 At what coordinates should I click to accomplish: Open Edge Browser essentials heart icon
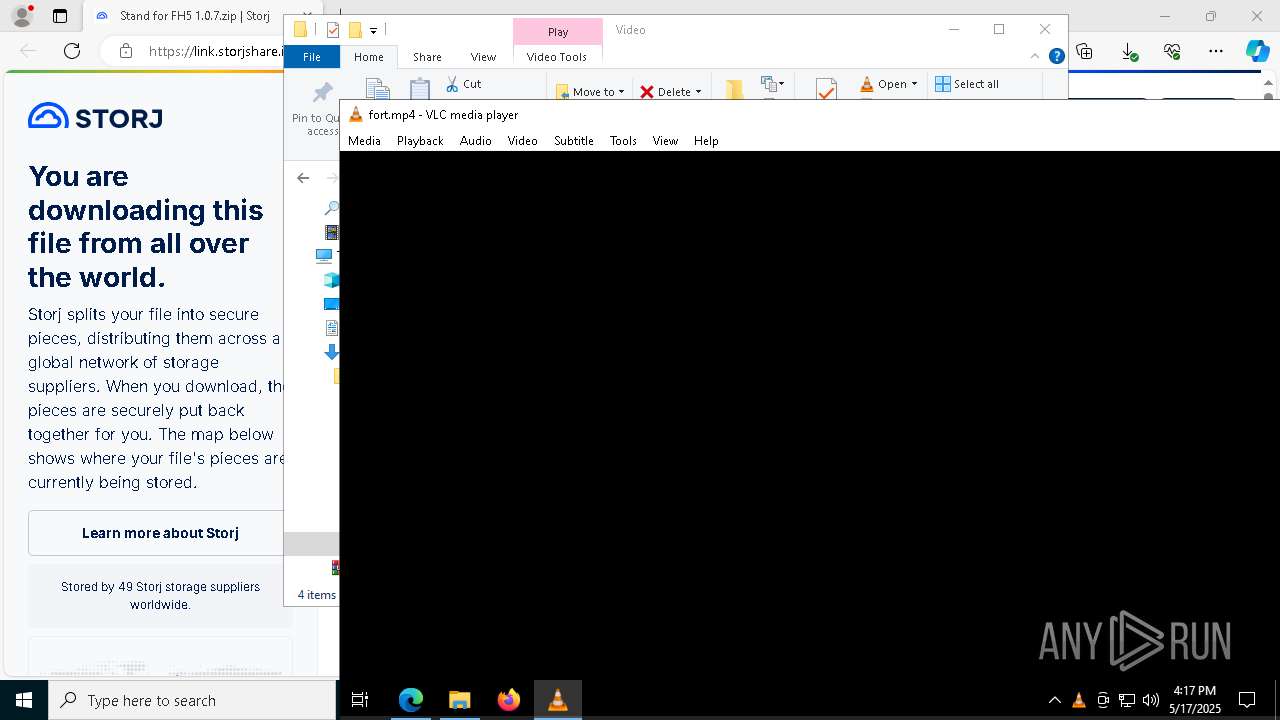[x=1172, y=51]
